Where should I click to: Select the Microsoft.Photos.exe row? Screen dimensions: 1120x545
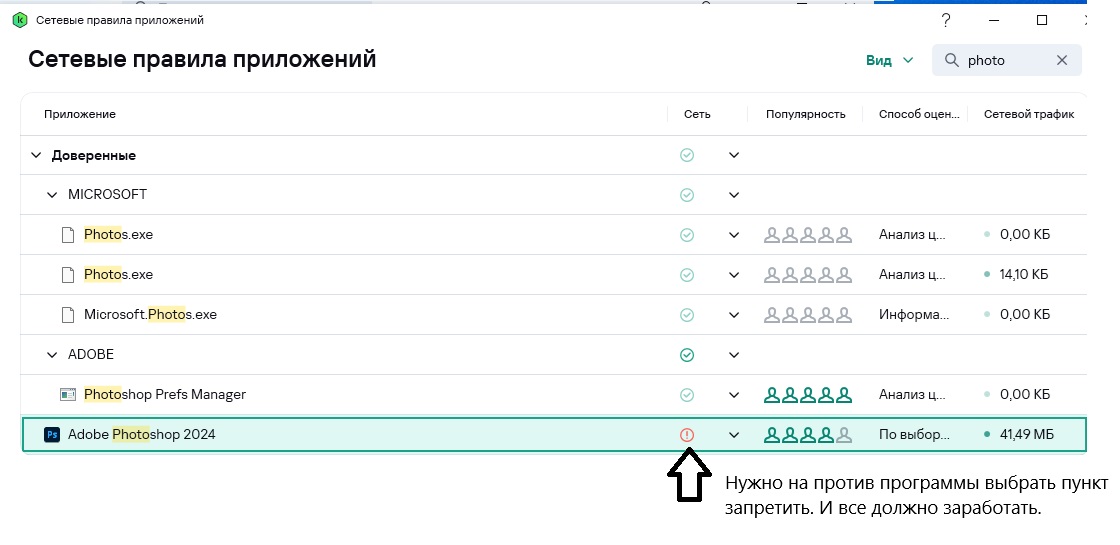[554, 314]
